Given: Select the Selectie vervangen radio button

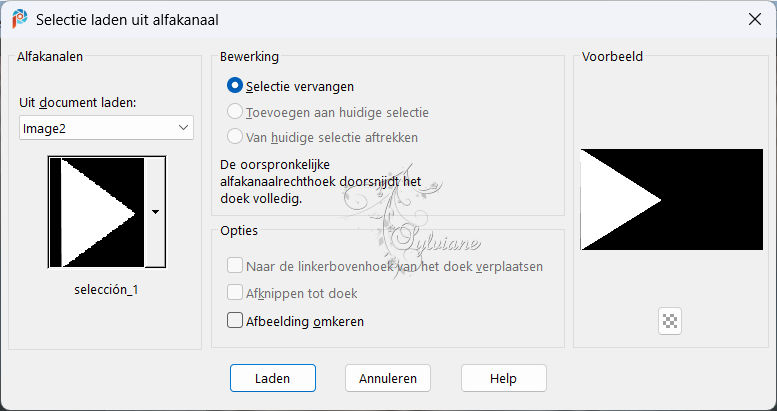Looking at the screenshot, I should (234, 86).
